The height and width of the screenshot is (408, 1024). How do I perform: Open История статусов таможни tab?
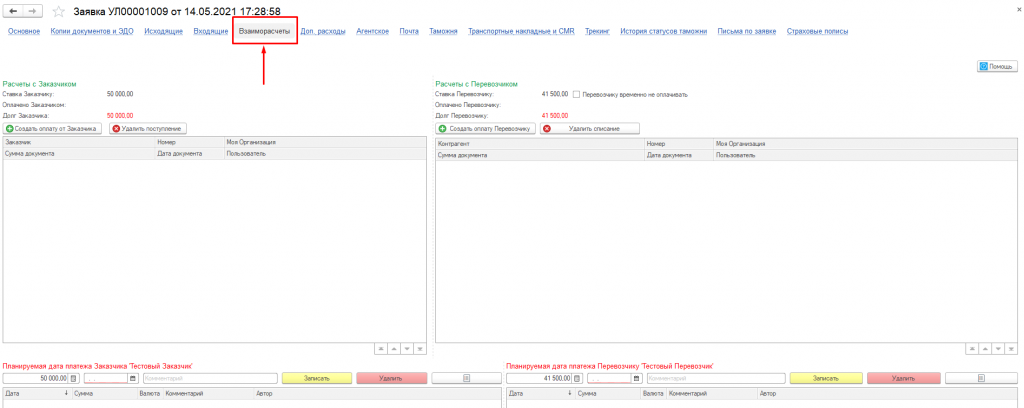664,31
